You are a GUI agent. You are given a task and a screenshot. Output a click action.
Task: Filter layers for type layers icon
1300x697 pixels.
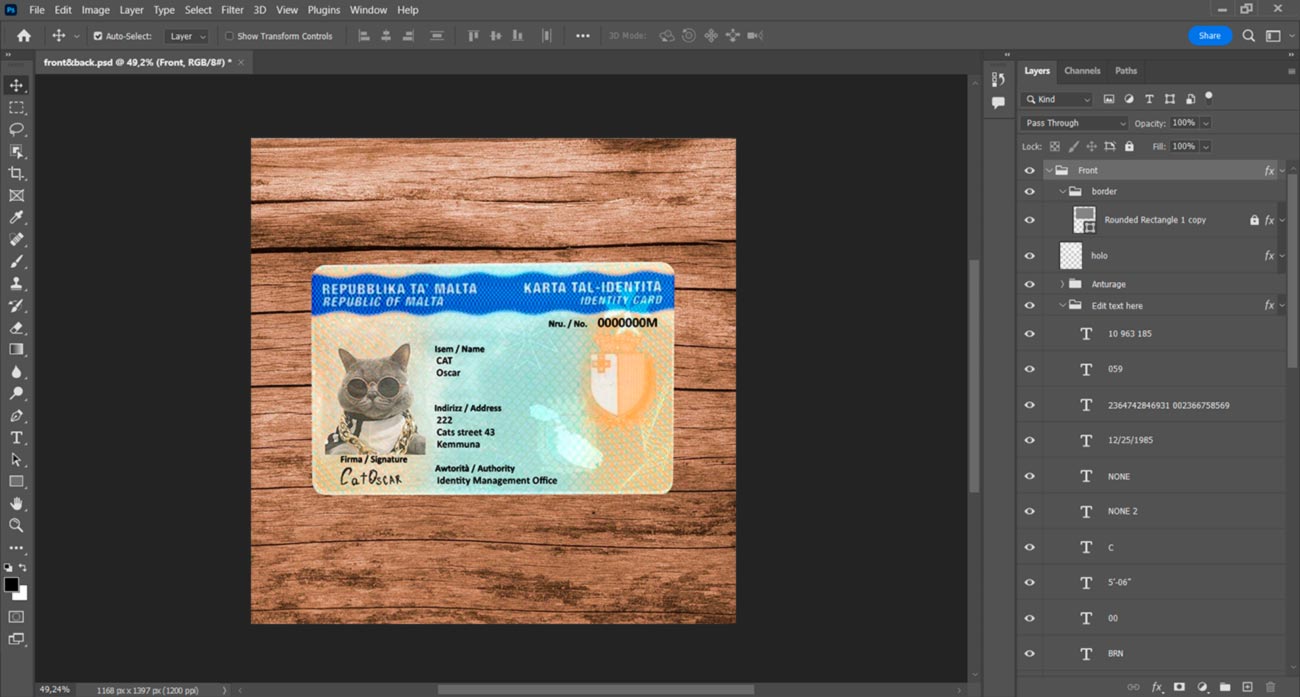coord(1149,99)
